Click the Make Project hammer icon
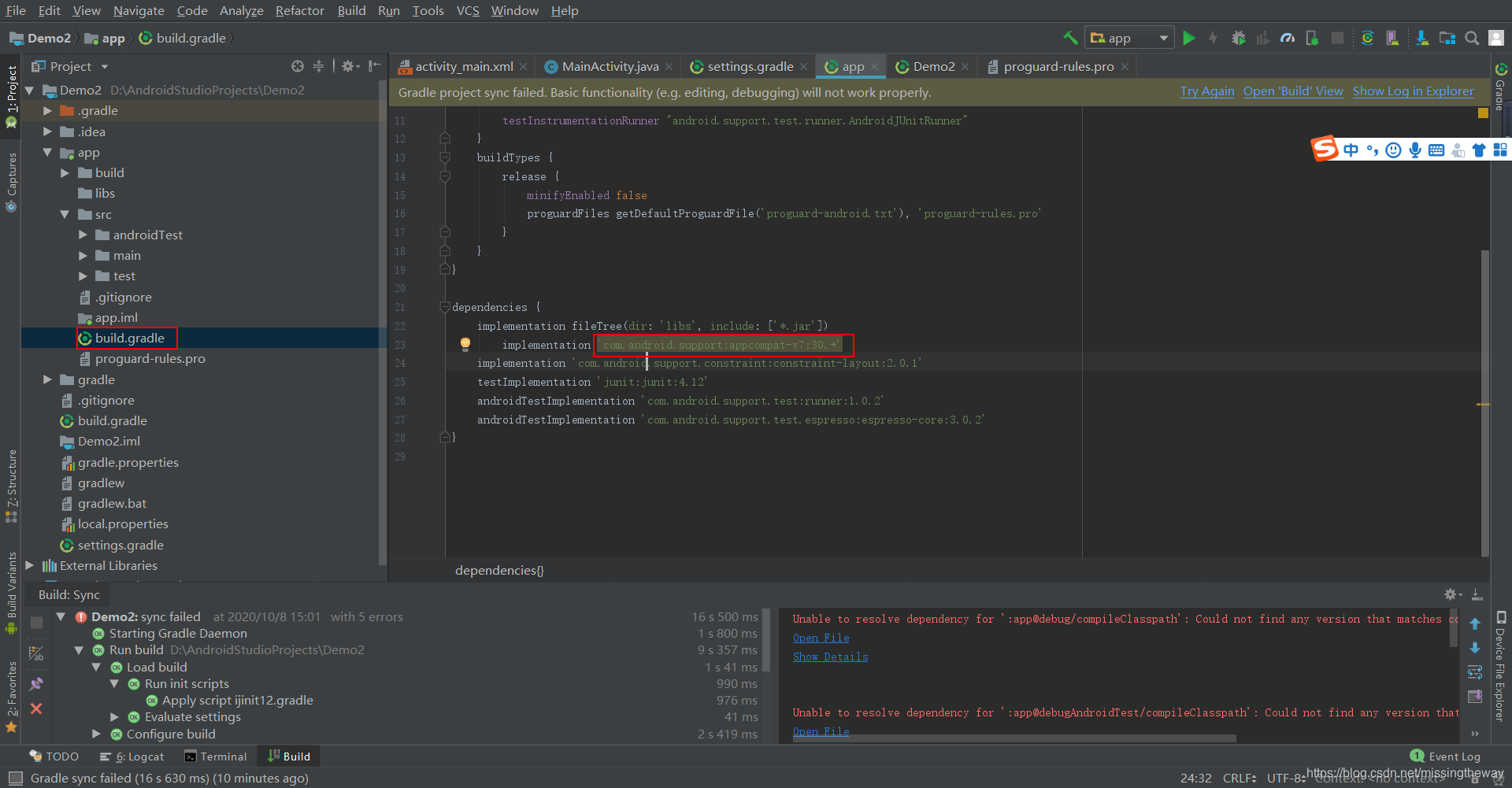The image size is (1512, 788). click(x=1070, y=38)
